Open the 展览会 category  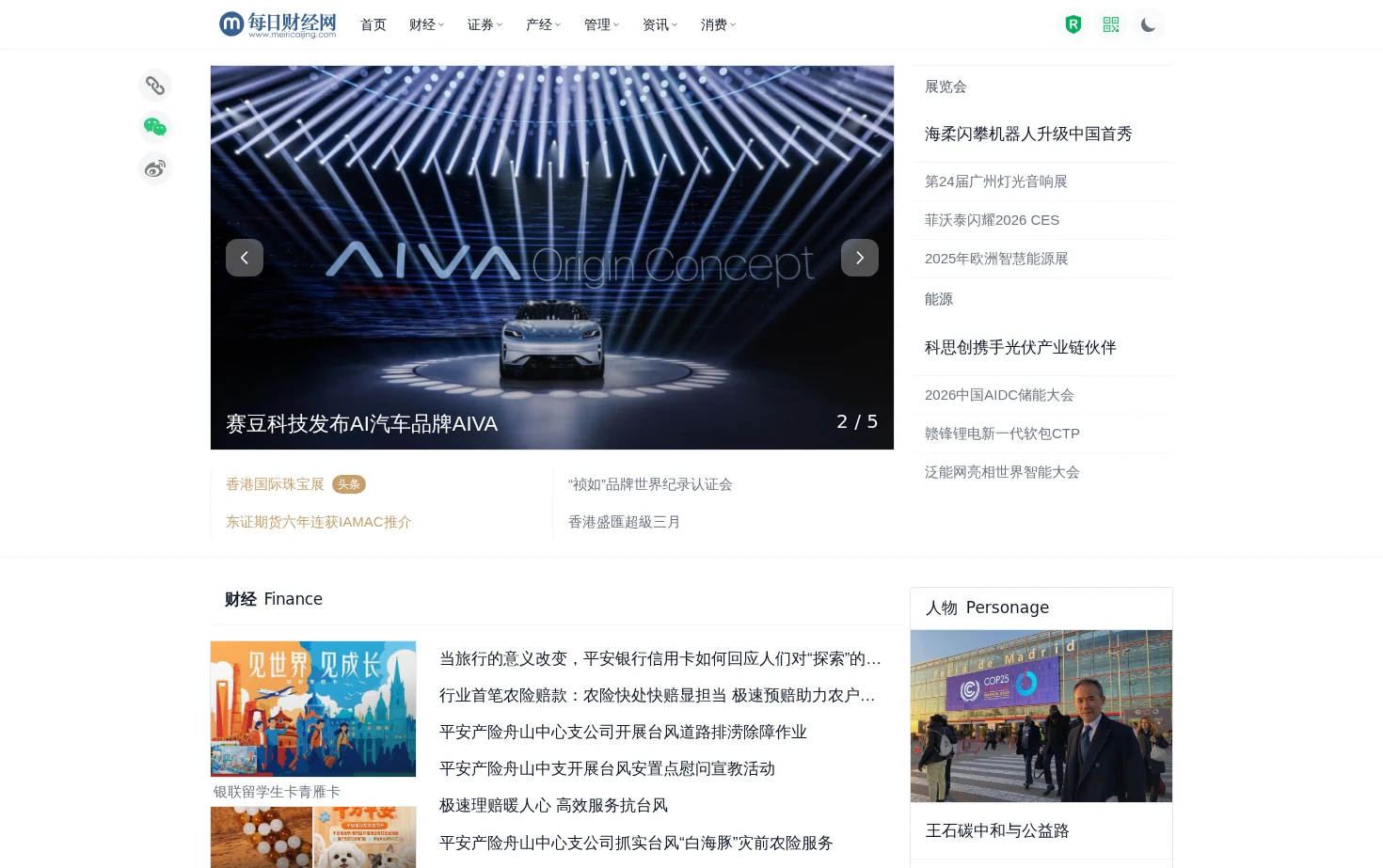click(x=946, y=87)
